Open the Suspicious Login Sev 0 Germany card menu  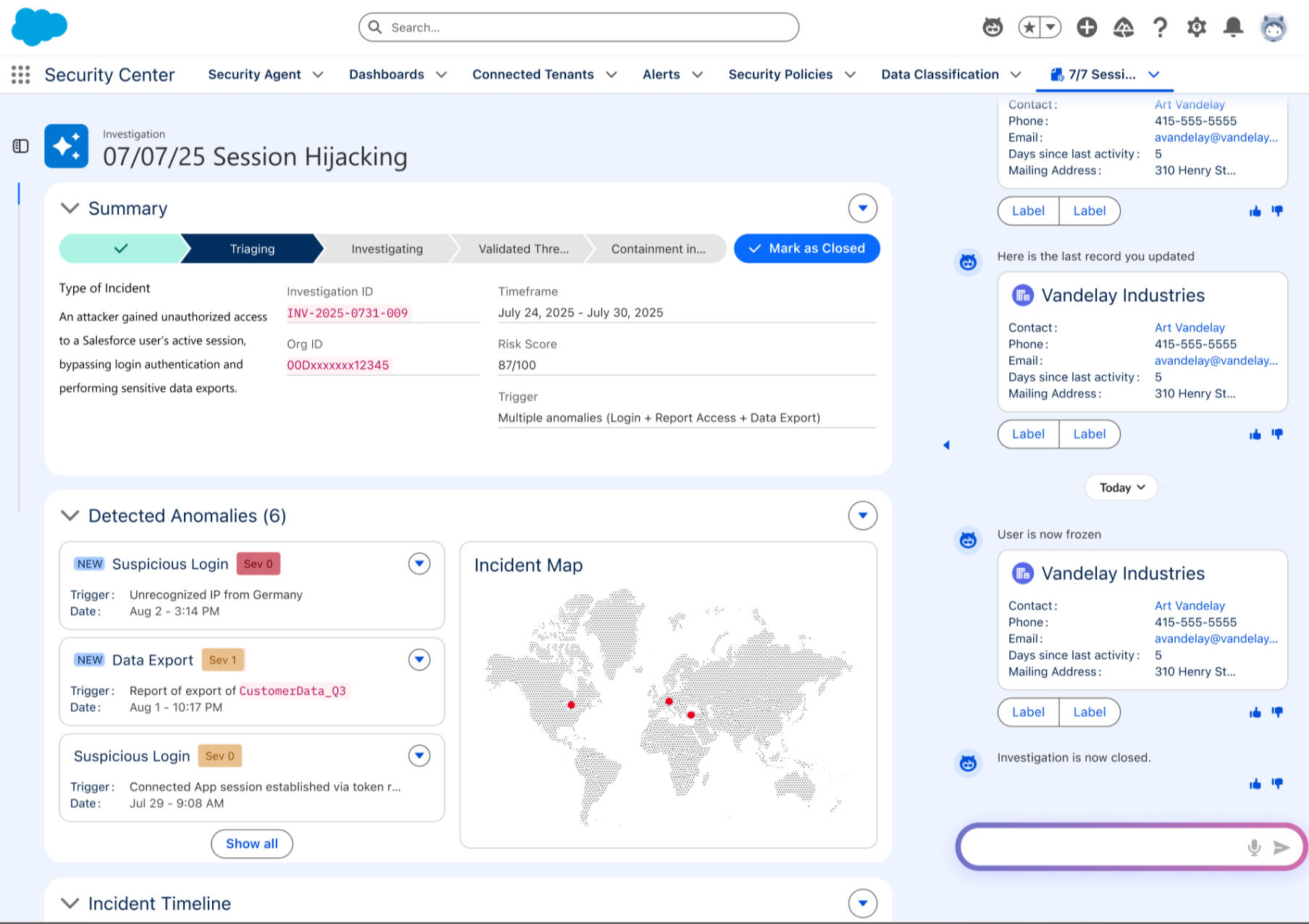(419, 563)
